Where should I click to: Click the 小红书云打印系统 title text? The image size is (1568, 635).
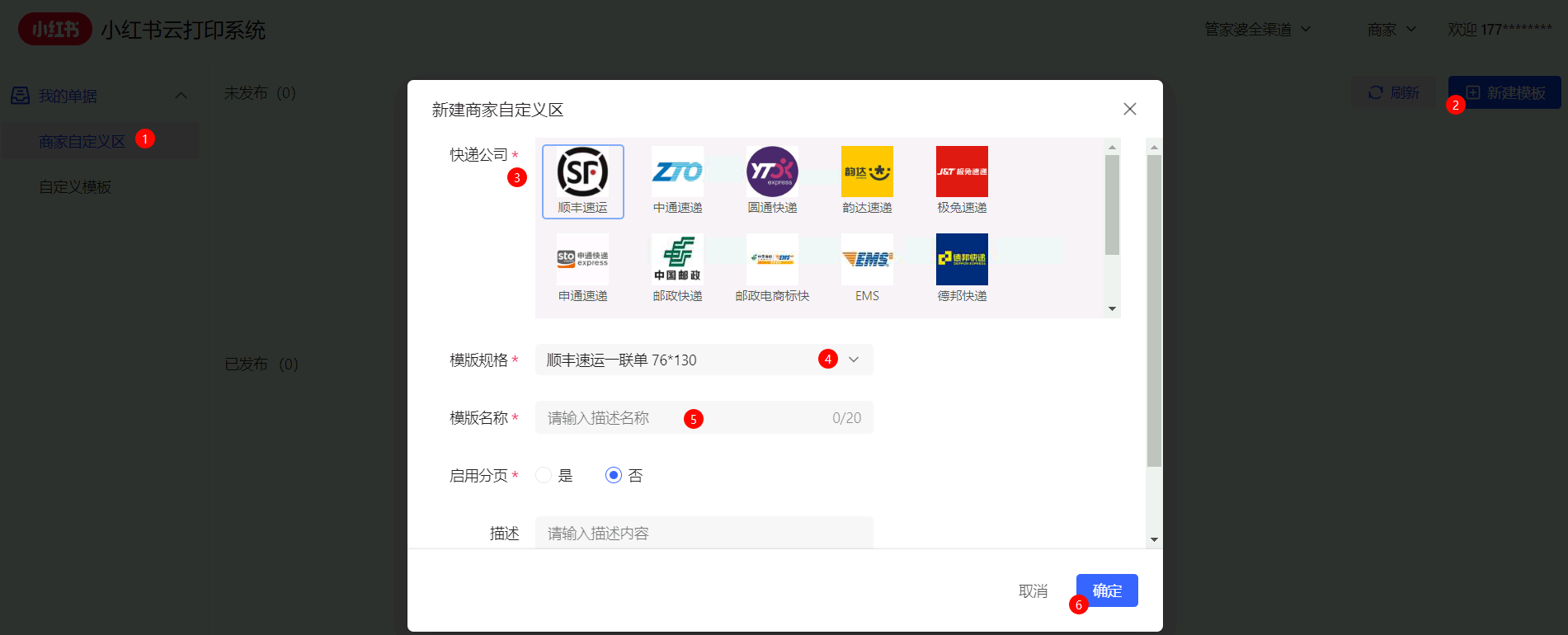183,31
